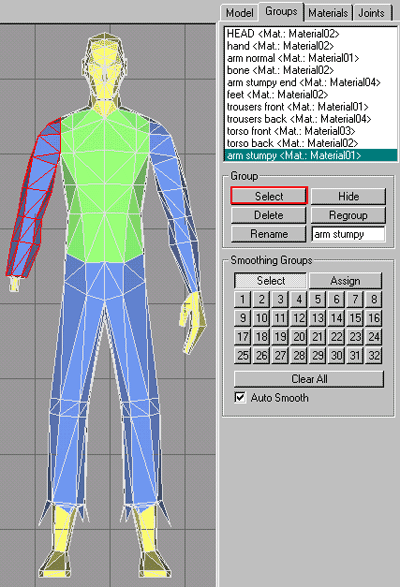Click the Rename button

269,234
